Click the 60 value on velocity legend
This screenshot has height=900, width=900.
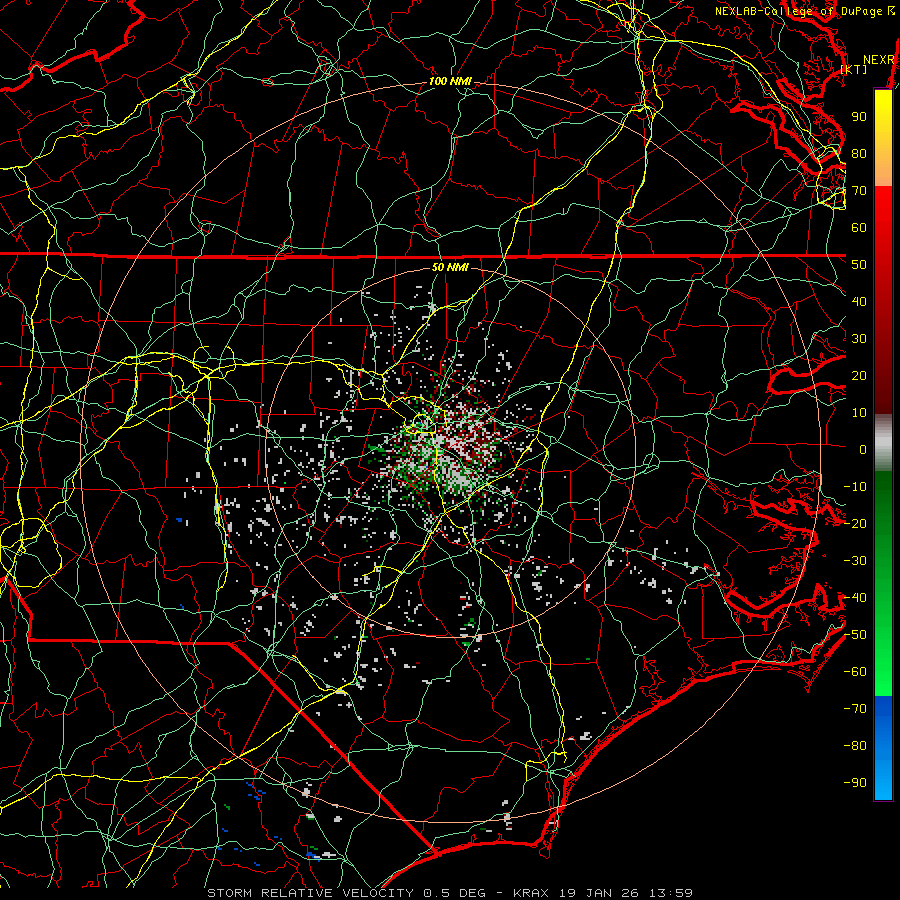(859, 227)
